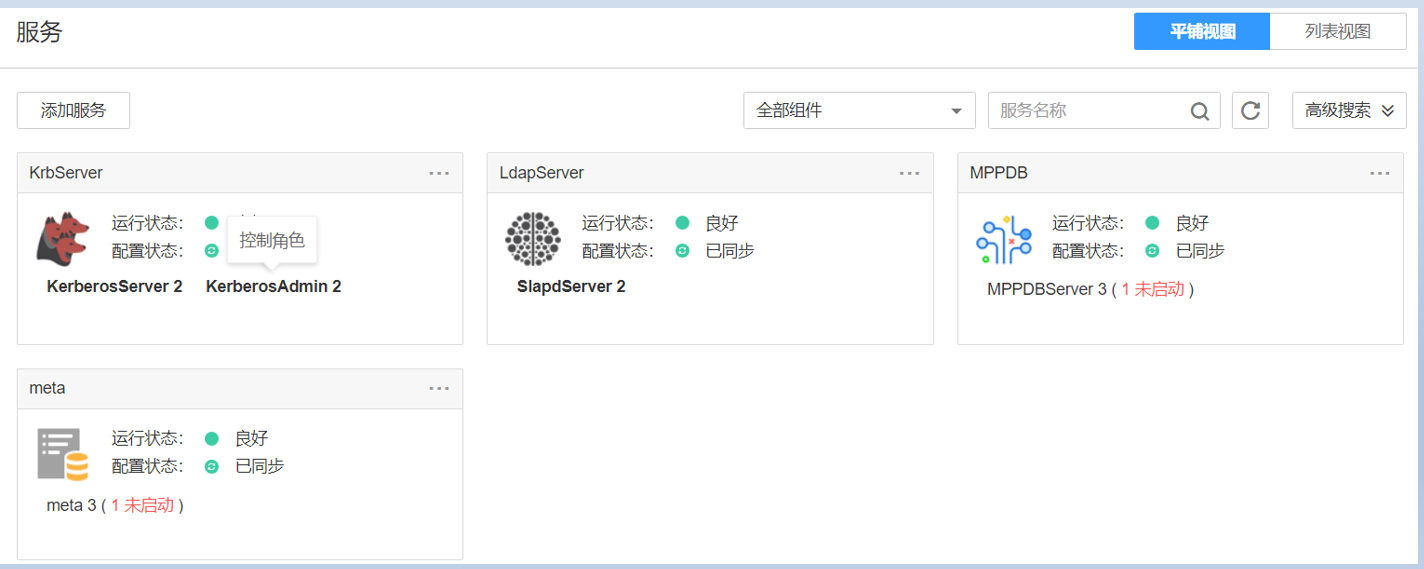
Task: Click the 控制角色 tooltip
Action: [272, 240]
